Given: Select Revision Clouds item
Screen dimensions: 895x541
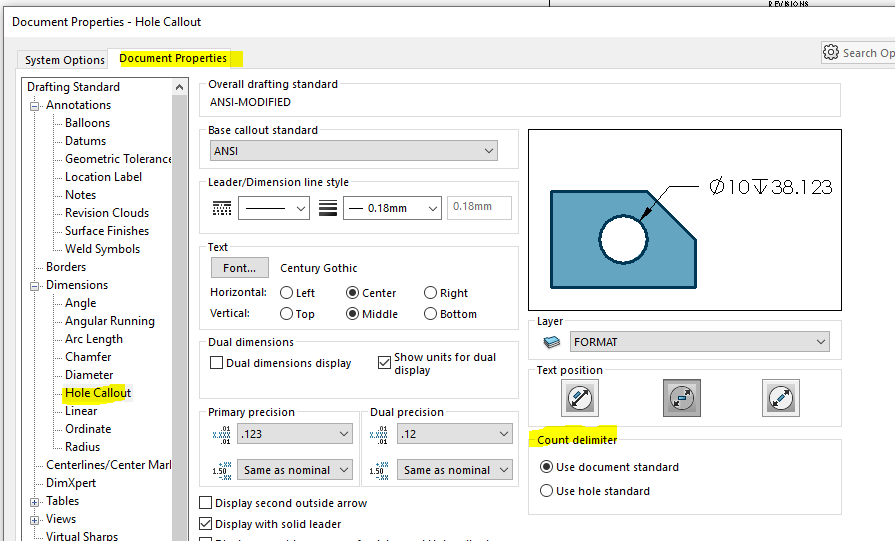Looking at the screenshot, I should 107,213.
